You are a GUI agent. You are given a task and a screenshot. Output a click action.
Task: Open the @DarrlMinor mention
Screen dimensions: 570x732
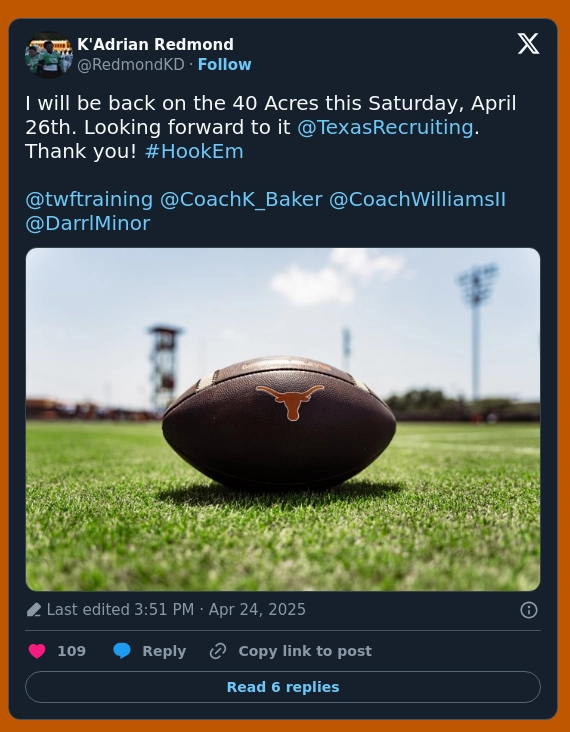[x=88, y=223]
